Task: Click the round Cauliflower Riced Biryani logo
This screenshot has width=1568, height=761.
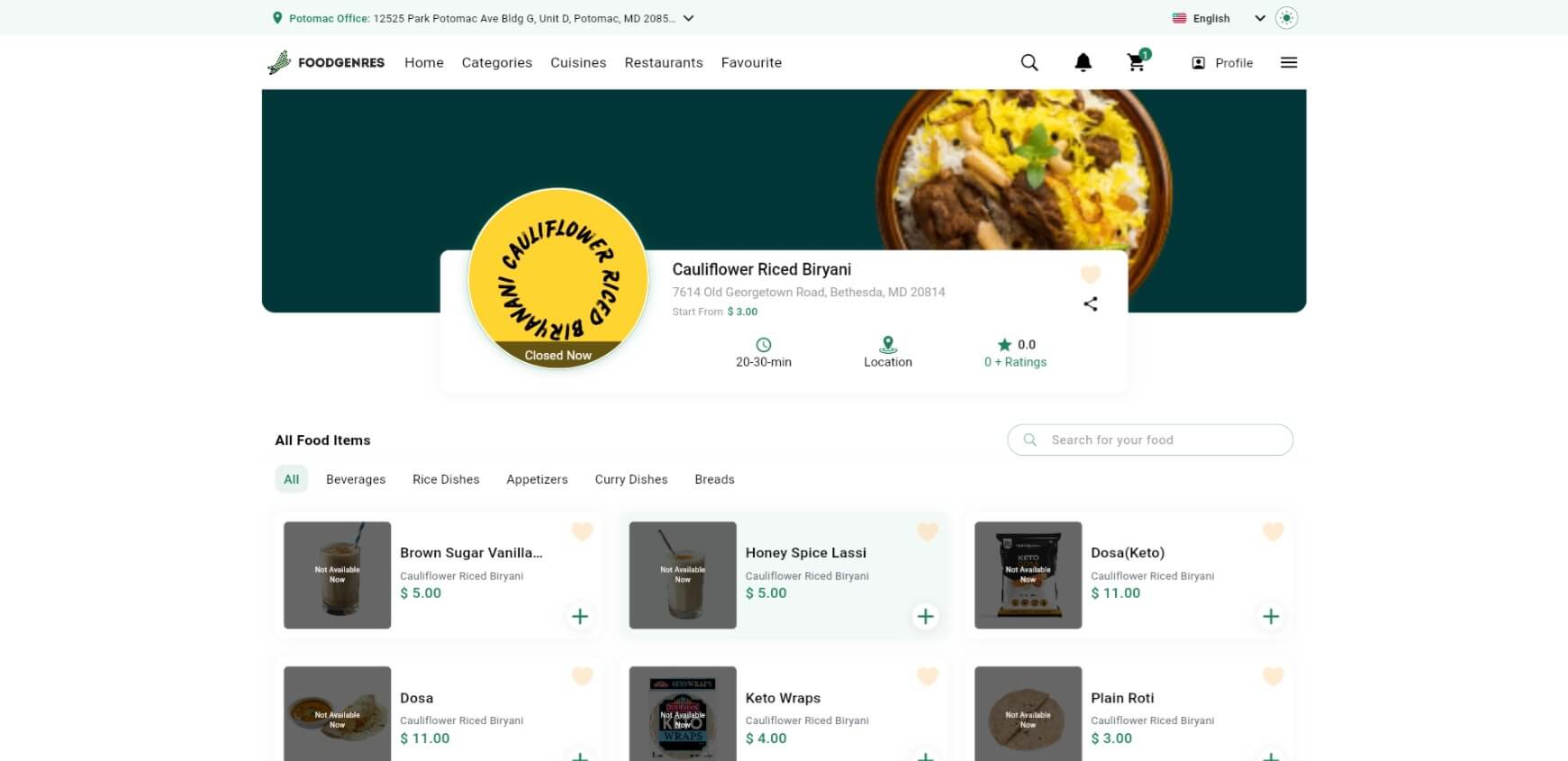Action: click(558, 277)
